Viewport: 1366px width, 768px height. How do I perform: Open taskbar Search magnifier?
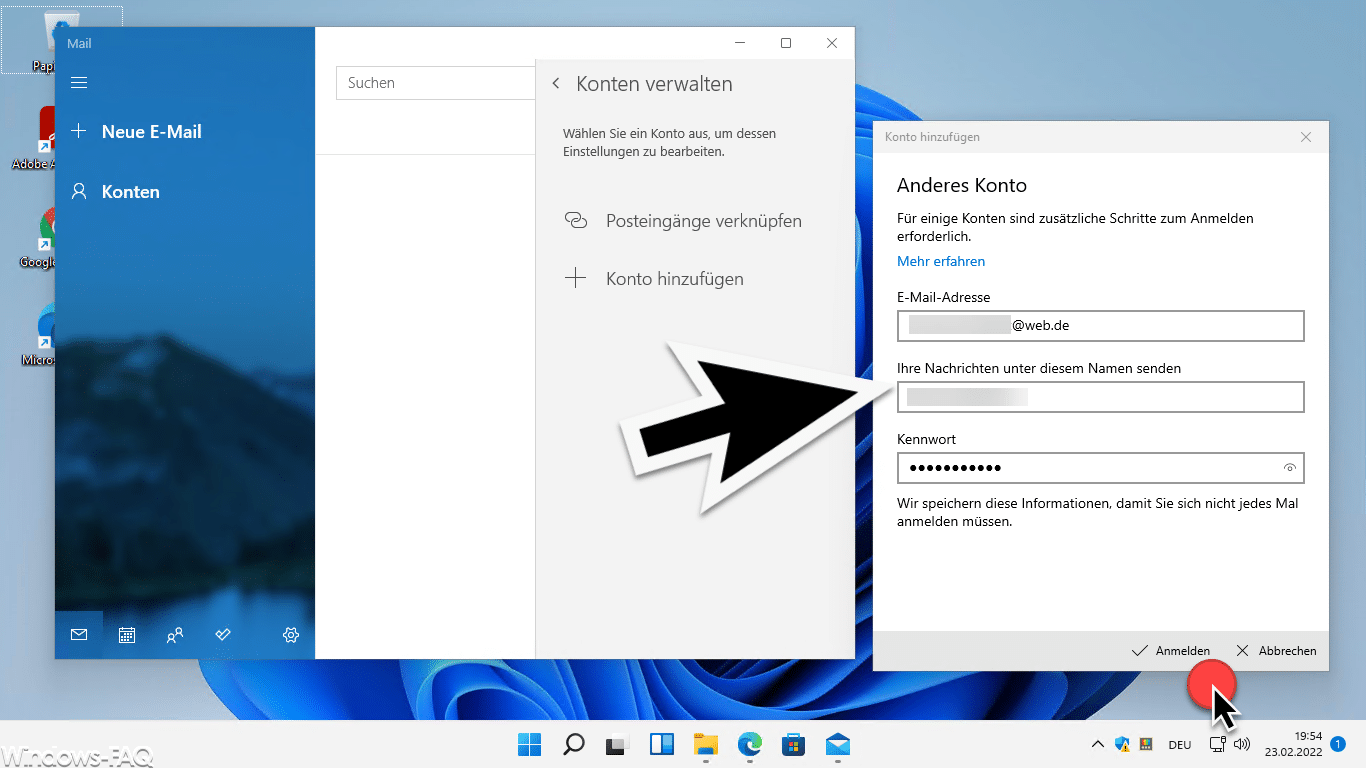click(574, 744)
